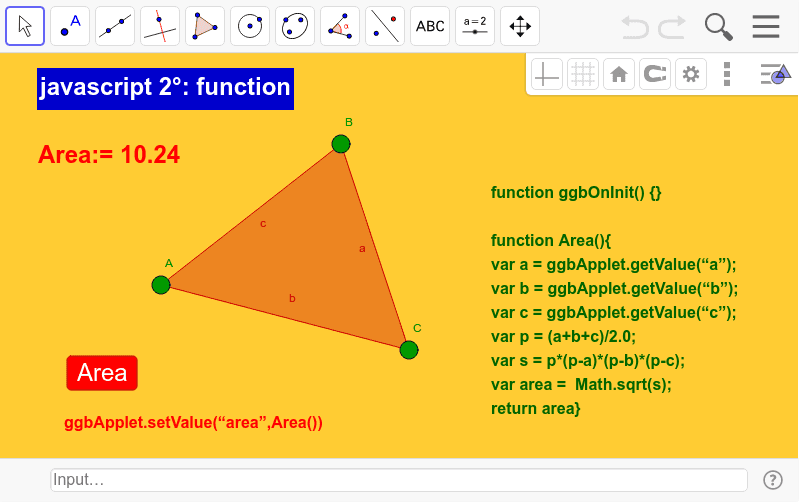Select the Reflect about Line tool
800x503 pixels.
click(385, 26)
